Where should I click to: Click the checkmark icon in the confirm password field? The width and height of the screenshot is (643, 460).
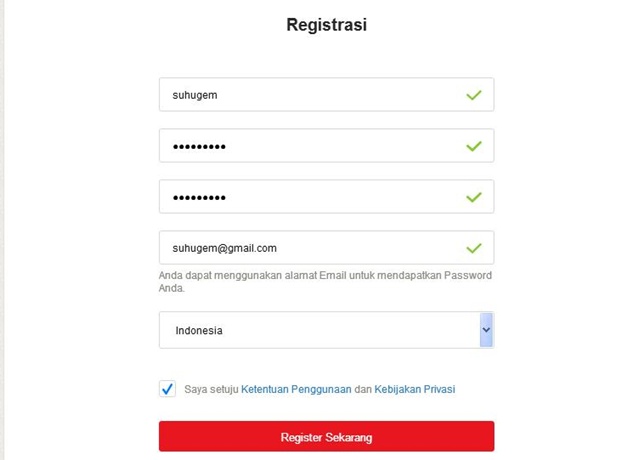pyautogui.click(x=473, y=197)
